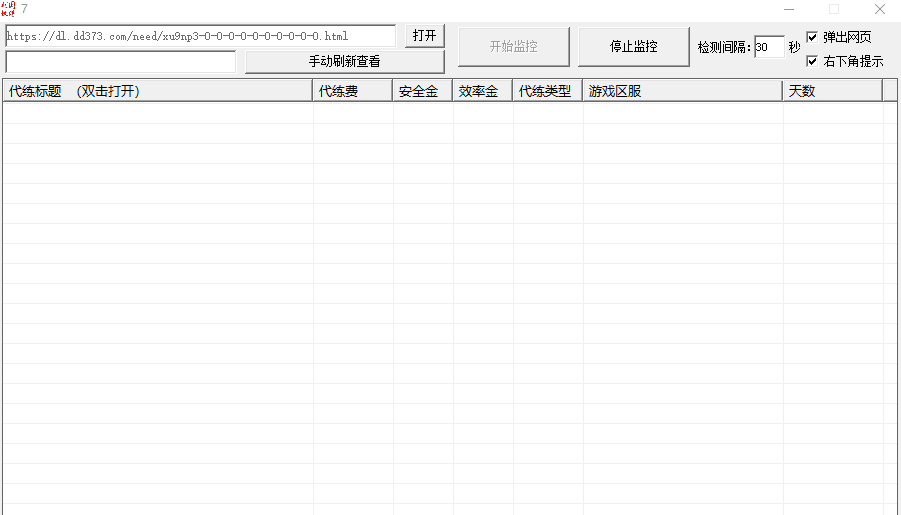Click the red app icon in title bar
The width and height of the screenshot is (901, 515).
(x=8, y=9)
